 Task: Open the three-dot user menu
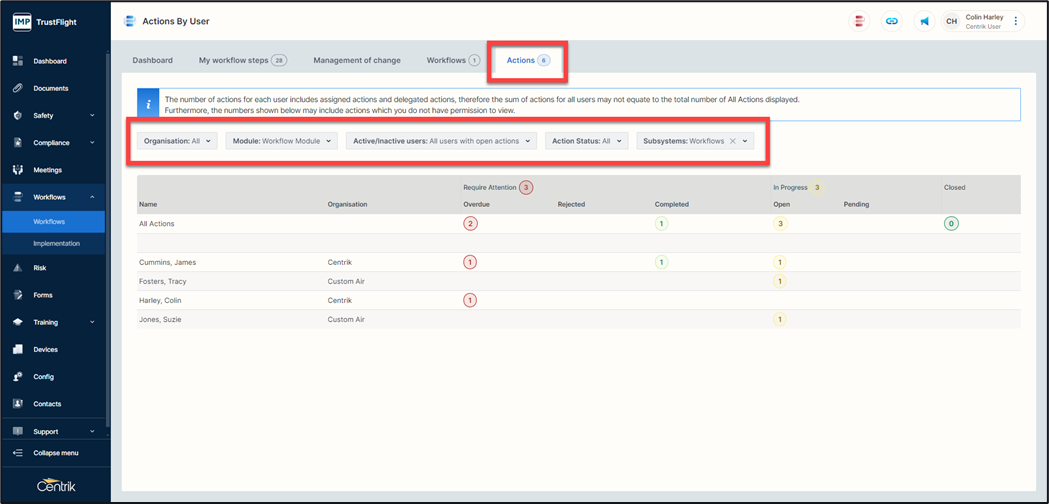1016,21
